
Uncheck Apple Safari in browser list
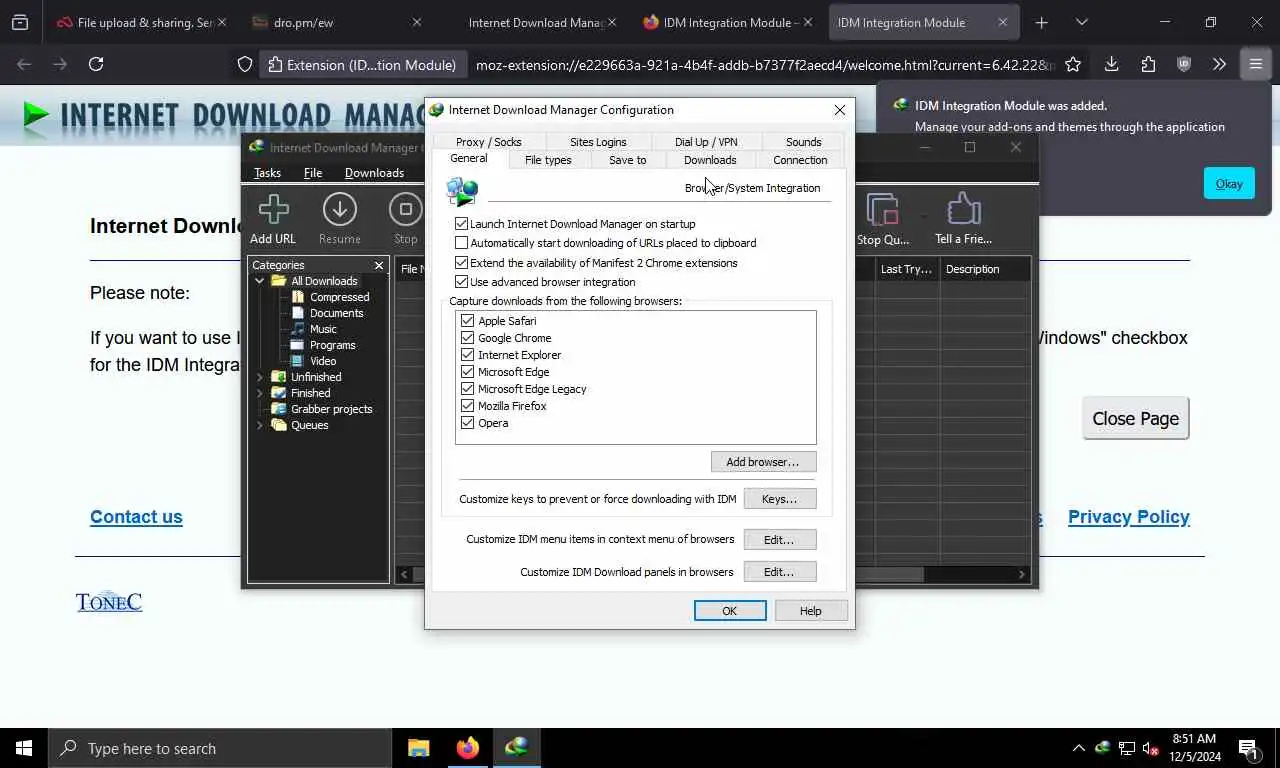tap(467, 321)
